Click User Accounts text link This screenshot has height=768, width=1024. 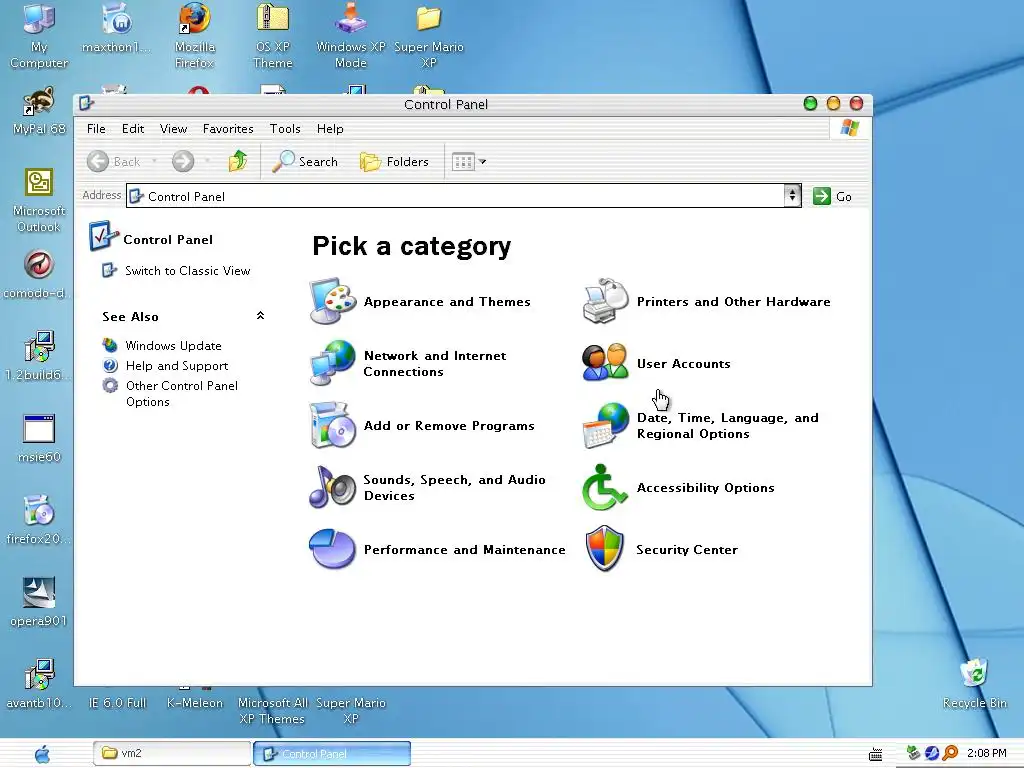click(x=683, y=364)
